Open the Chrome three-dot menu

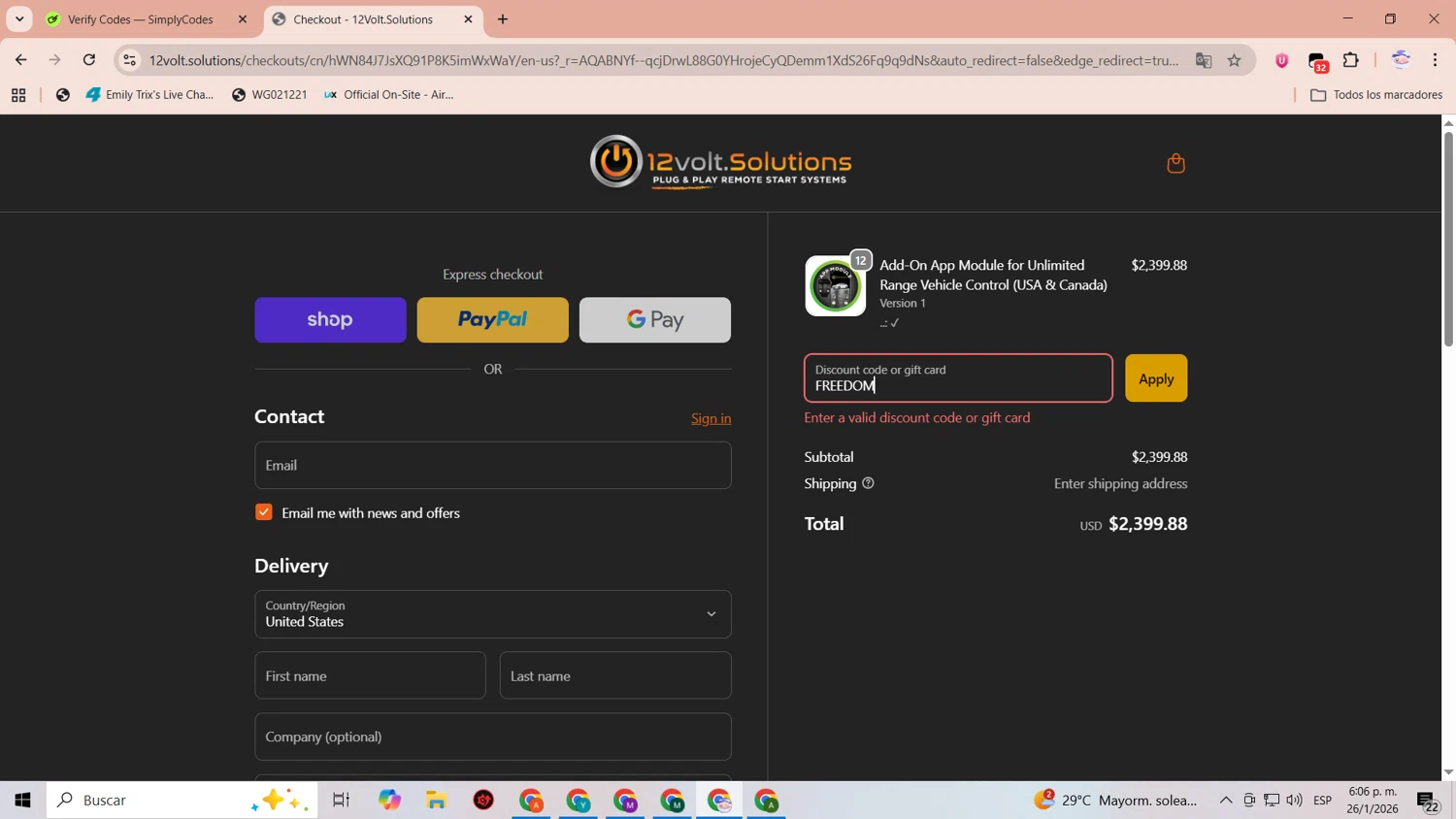tap(1435, 60)
